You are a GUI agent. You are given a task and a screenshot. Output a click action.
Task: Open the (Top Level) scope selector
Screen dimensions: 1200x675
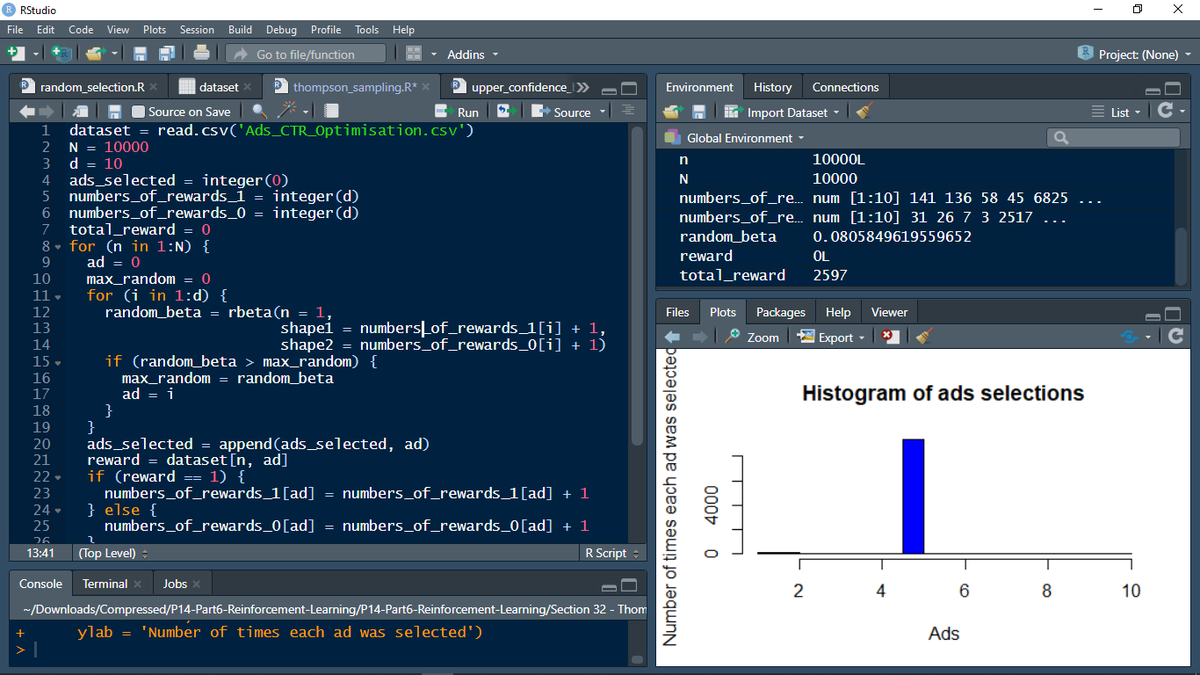pyautogui.click(x=113, y=553)
